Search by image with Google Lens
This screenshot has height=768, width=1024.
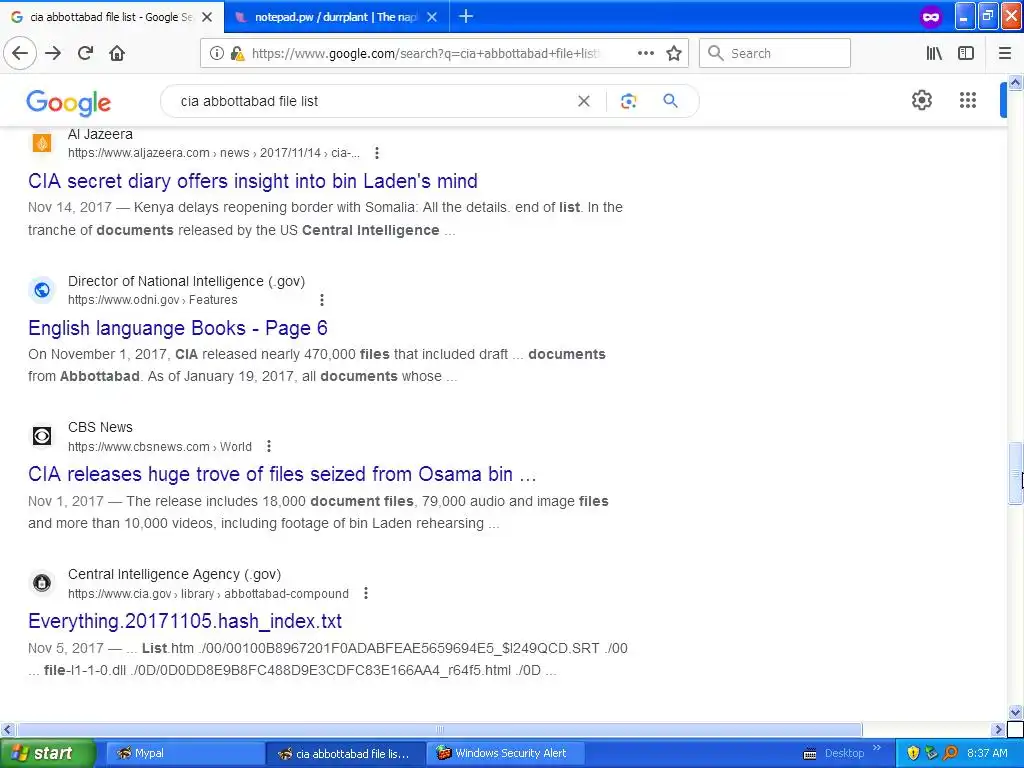tap(628, 101)
